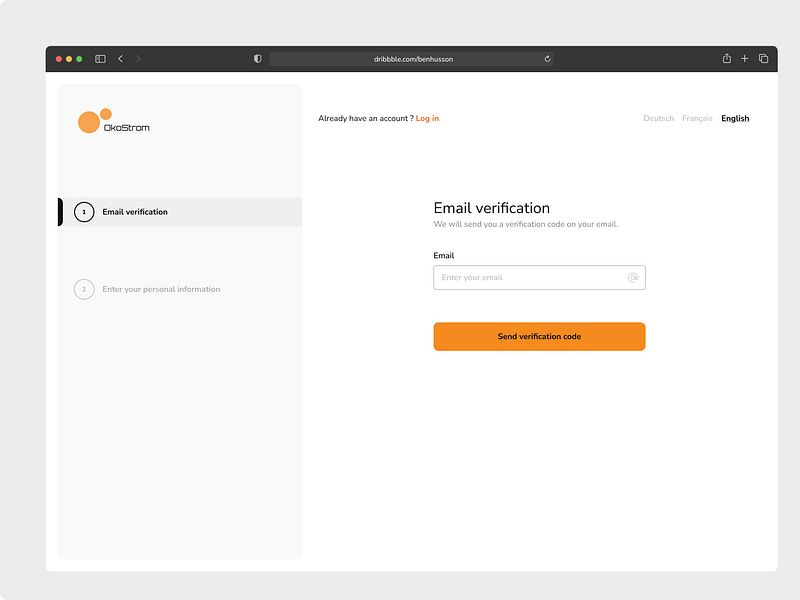Viewport: 800px width, 600px height.
Task: Click the shield privacy icon in address bar
Action: [x=257, y=58]
